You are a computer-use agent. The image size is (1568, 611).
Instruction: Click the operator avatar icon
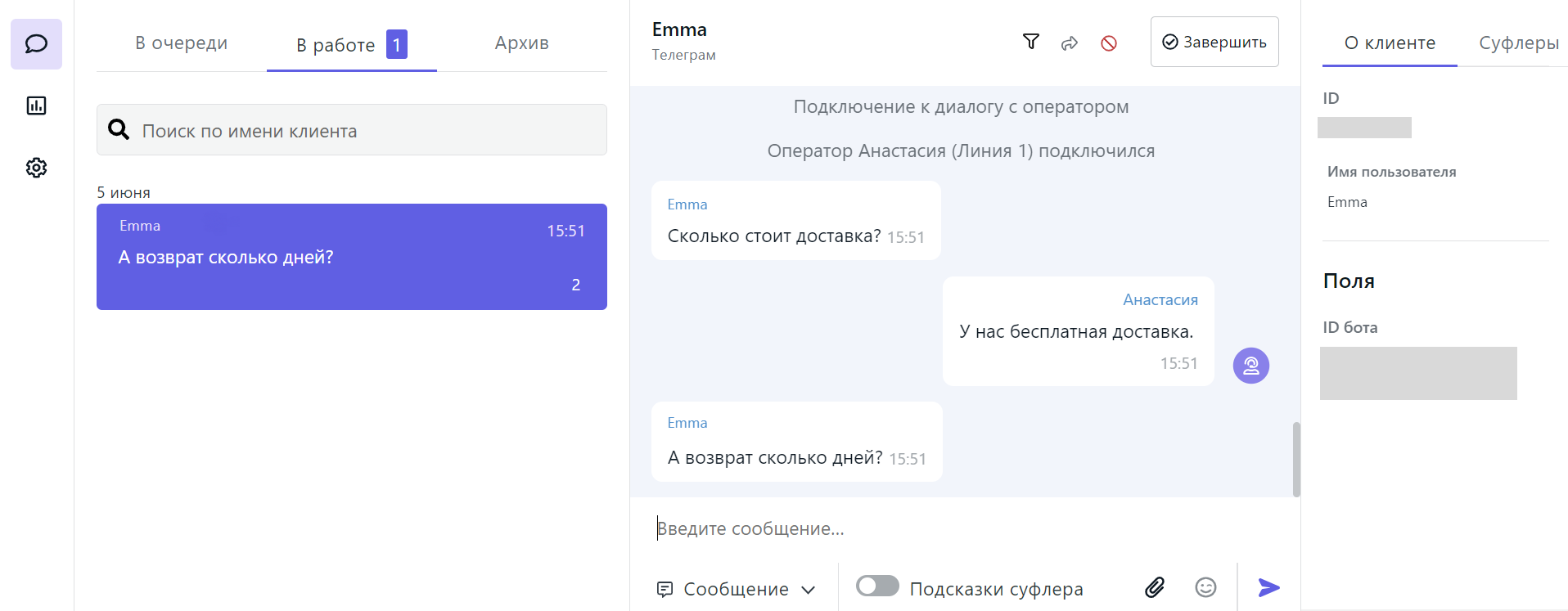coord(1250,366)
